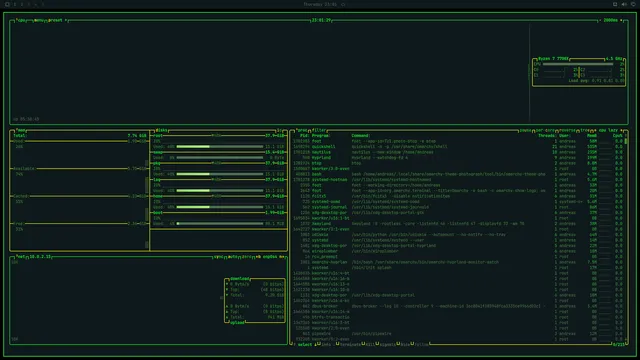Image resolution: width=640 pixels, height=360 pixels.
Task: Select the quickshell process row
Action: 458,147
